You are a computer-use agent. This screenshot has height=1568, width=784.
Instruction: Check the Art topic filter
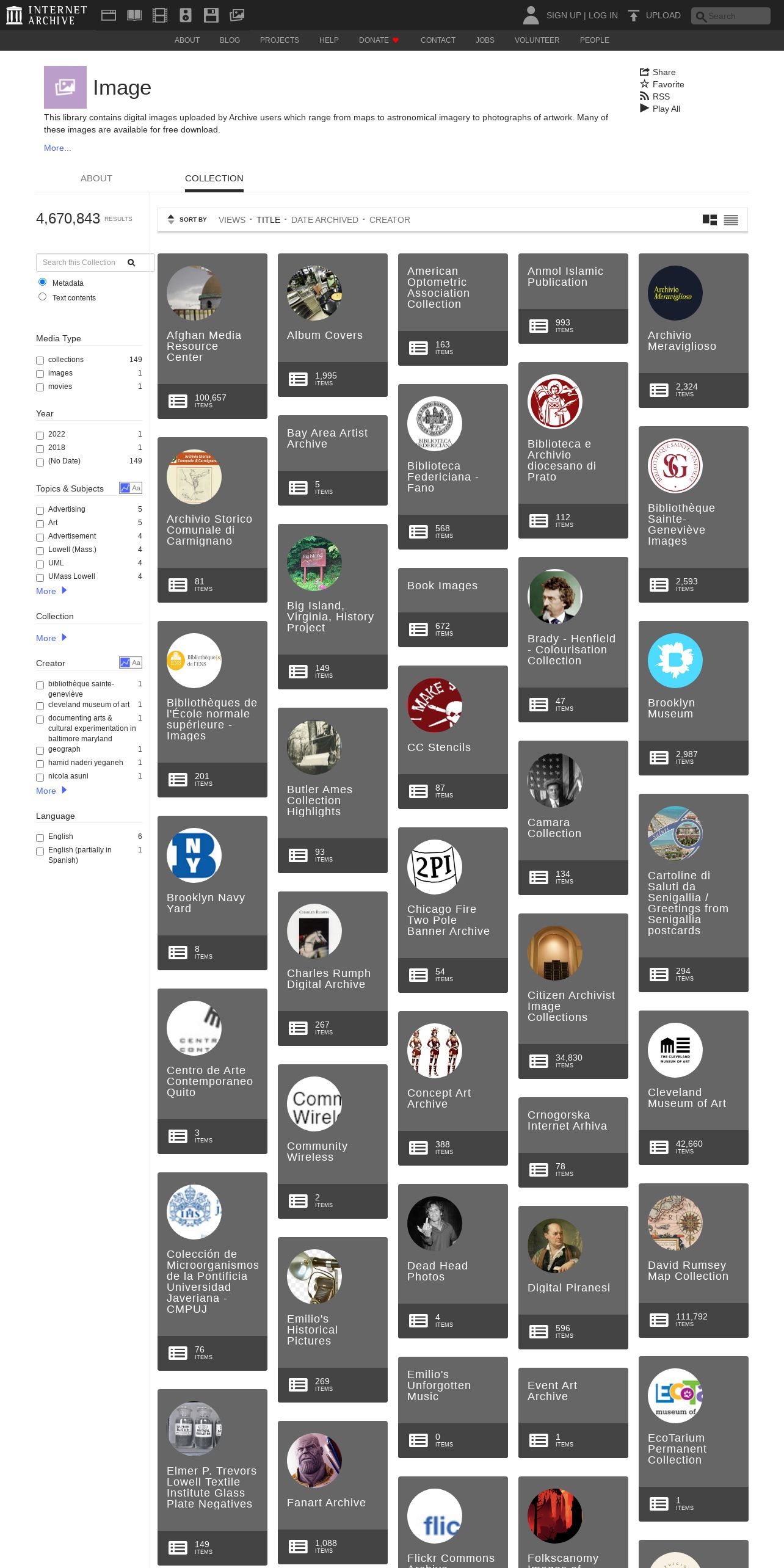tap(40, 523)
